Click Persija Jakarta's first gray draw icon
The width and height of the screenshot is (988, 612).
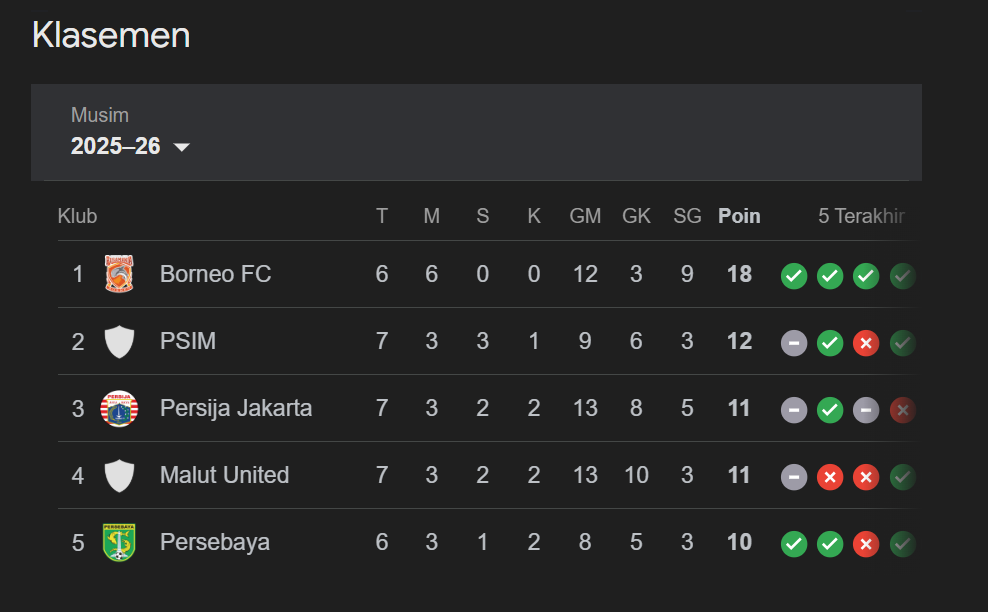pos(794,409)
